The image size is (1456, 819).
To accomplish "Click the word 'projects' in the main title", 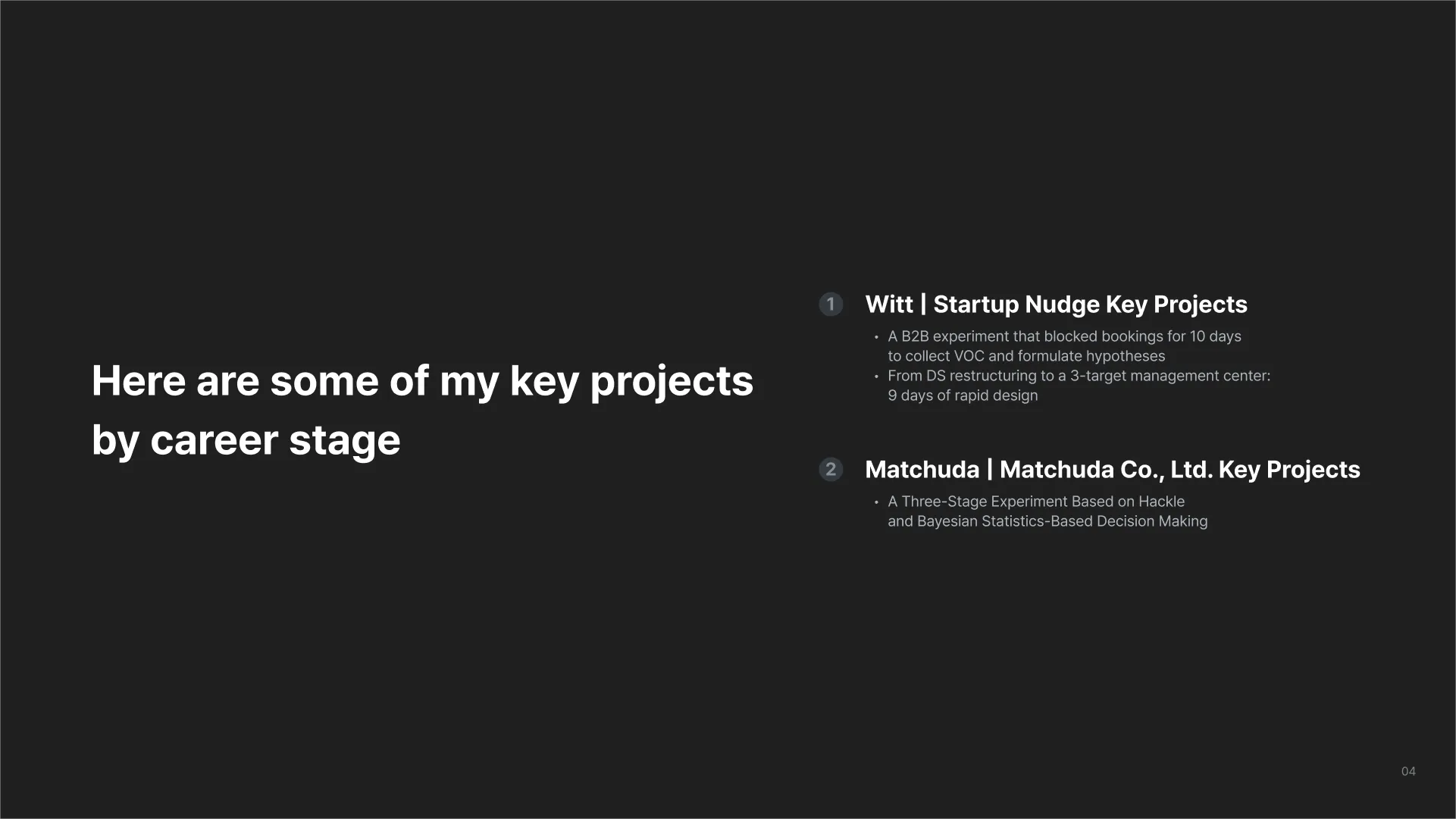I will tap(672, 383).
